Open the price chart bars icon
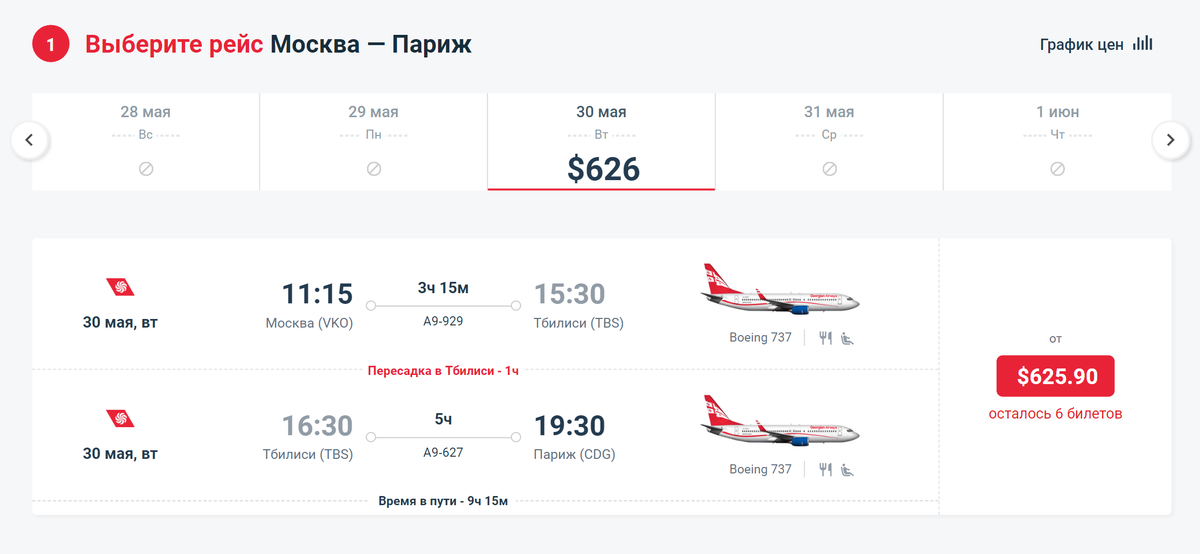 tap(1142, 44)
